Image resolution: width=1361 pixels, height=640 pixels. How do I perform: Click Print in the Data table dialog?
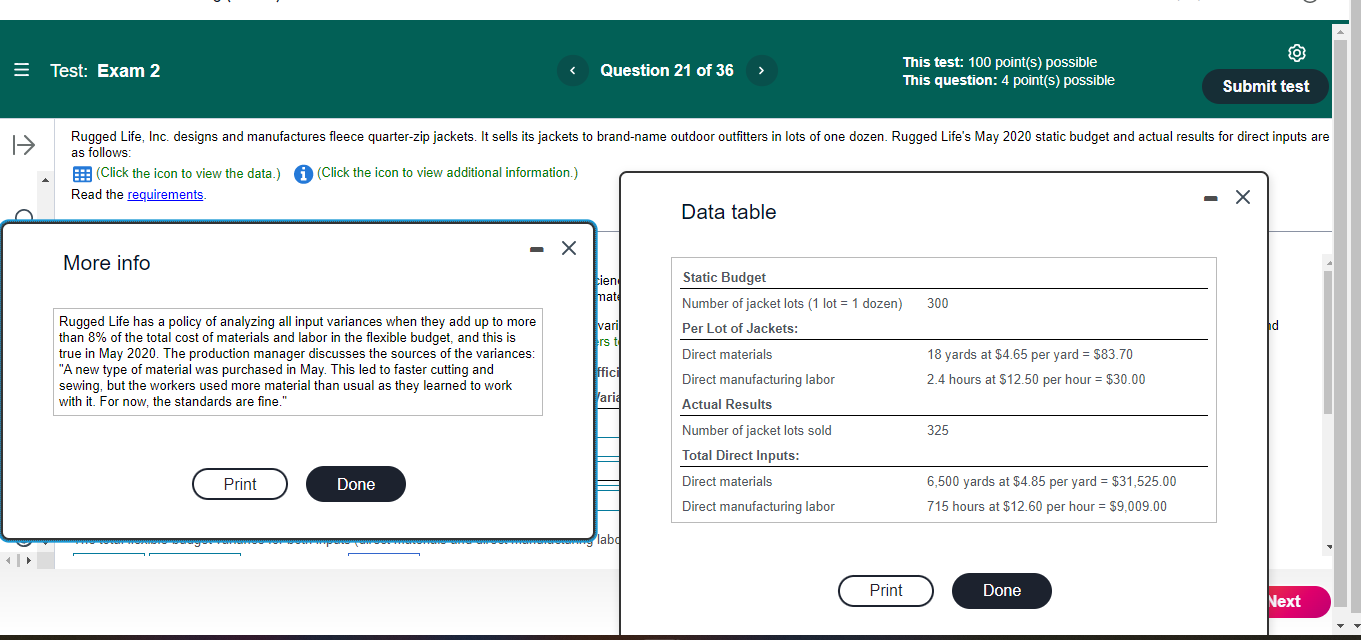(886, 590)
